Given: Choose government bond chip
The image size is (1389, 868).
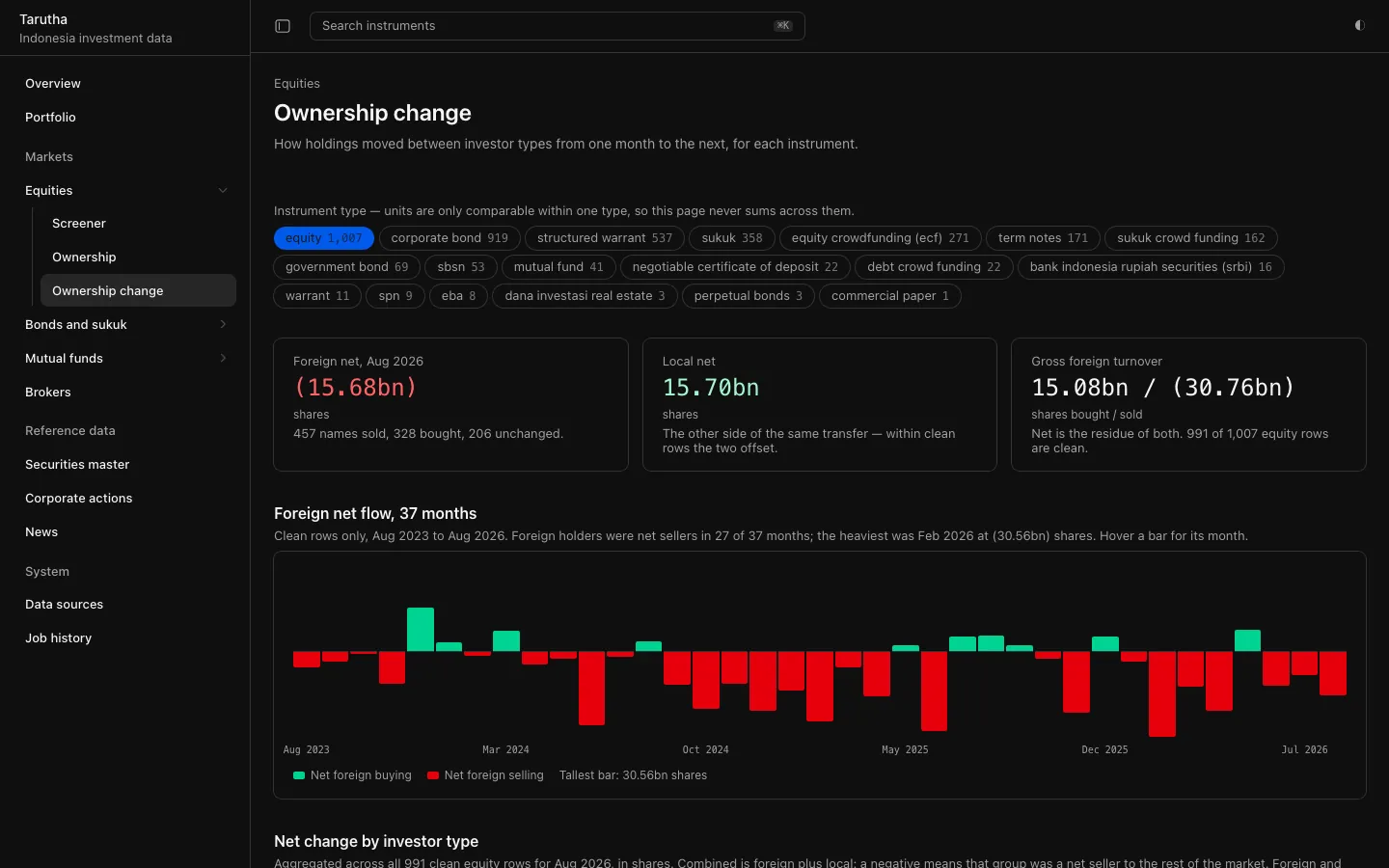Looking at the screenshot, I should pos(347,267).
